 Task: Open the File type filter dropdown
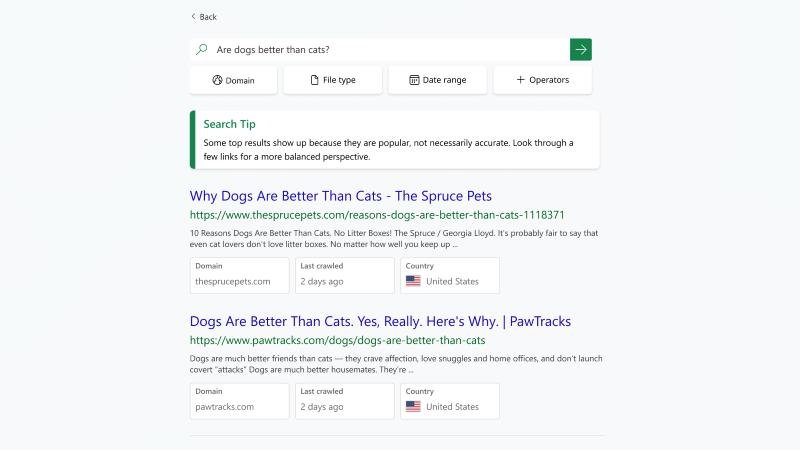332,80
